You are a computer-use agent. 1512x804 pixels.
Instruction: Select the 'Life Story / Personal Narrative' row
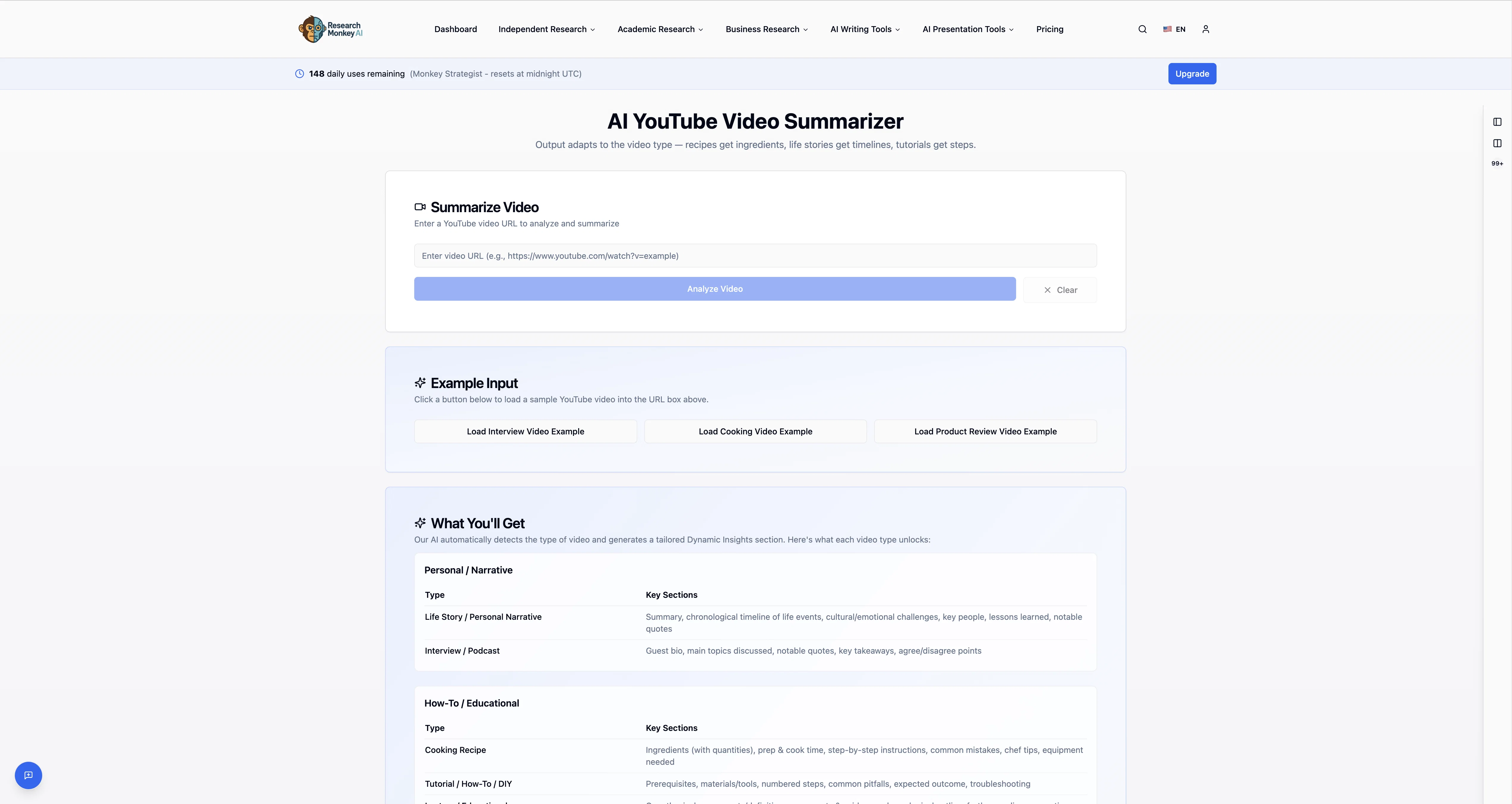[x=755, y=622]
